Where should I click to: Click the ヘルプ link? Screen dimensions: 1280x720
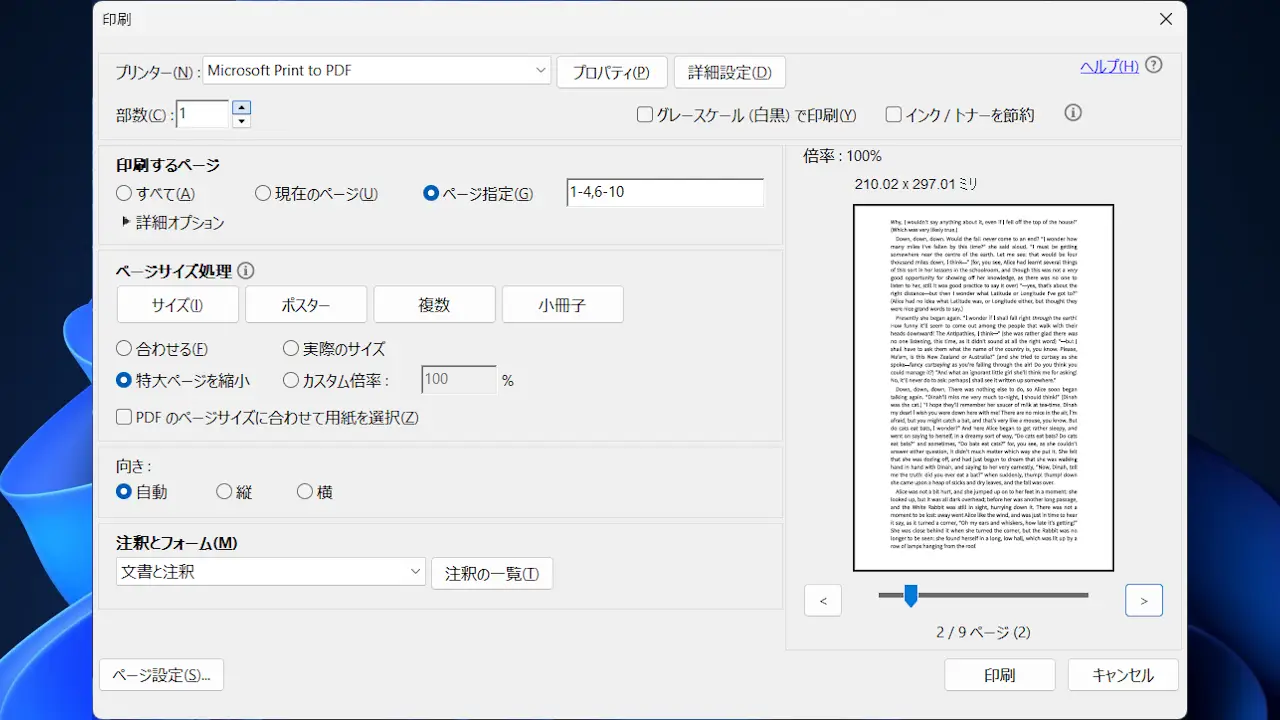click(x=1109, y=67)
